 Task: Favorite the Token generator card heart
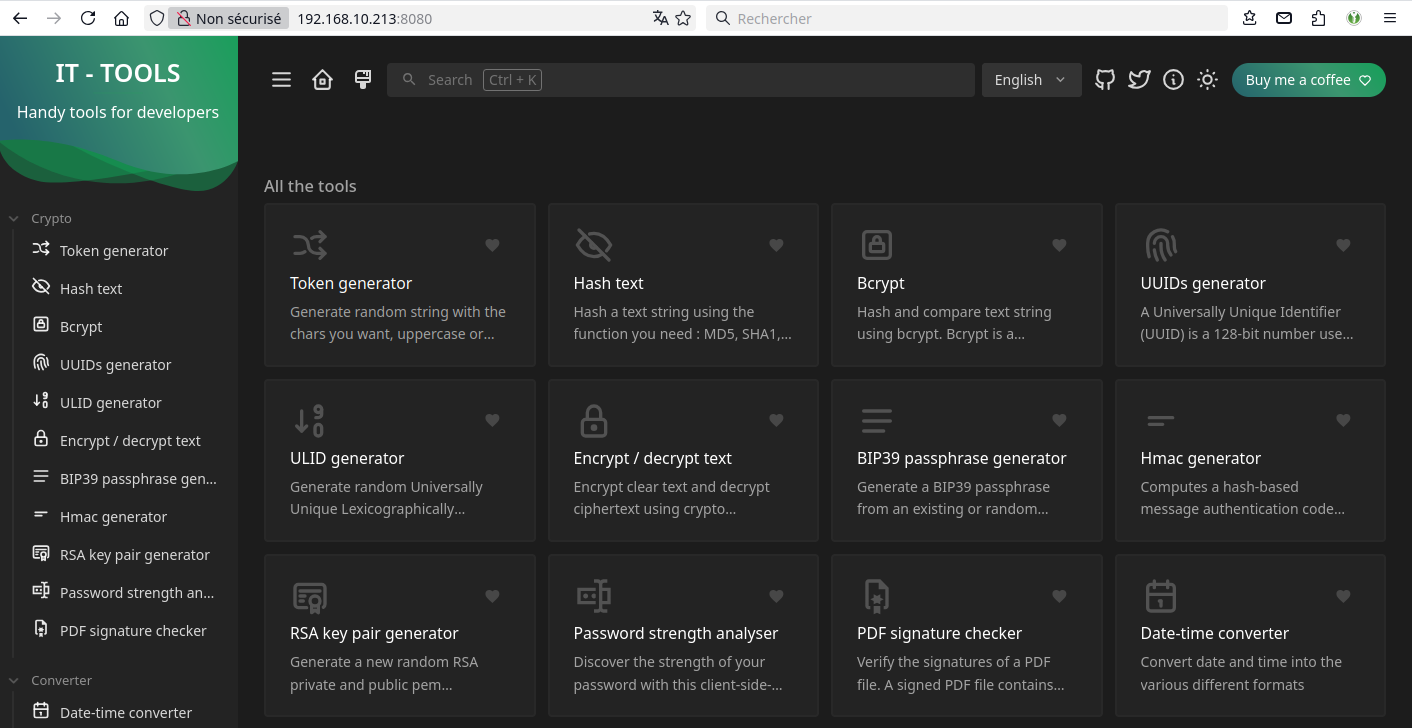point(492,245)
